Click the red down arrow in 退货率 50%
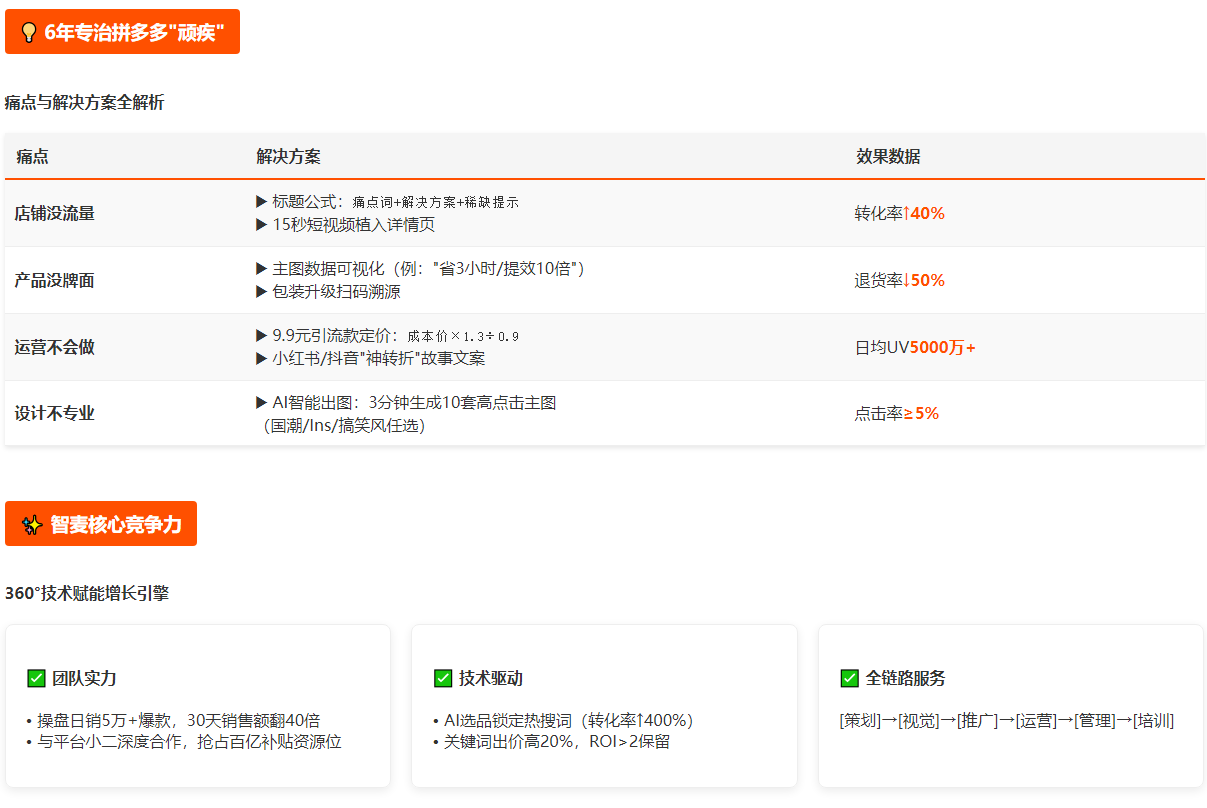The height and width of the screenshot is (808, 1207). point(906,280)
